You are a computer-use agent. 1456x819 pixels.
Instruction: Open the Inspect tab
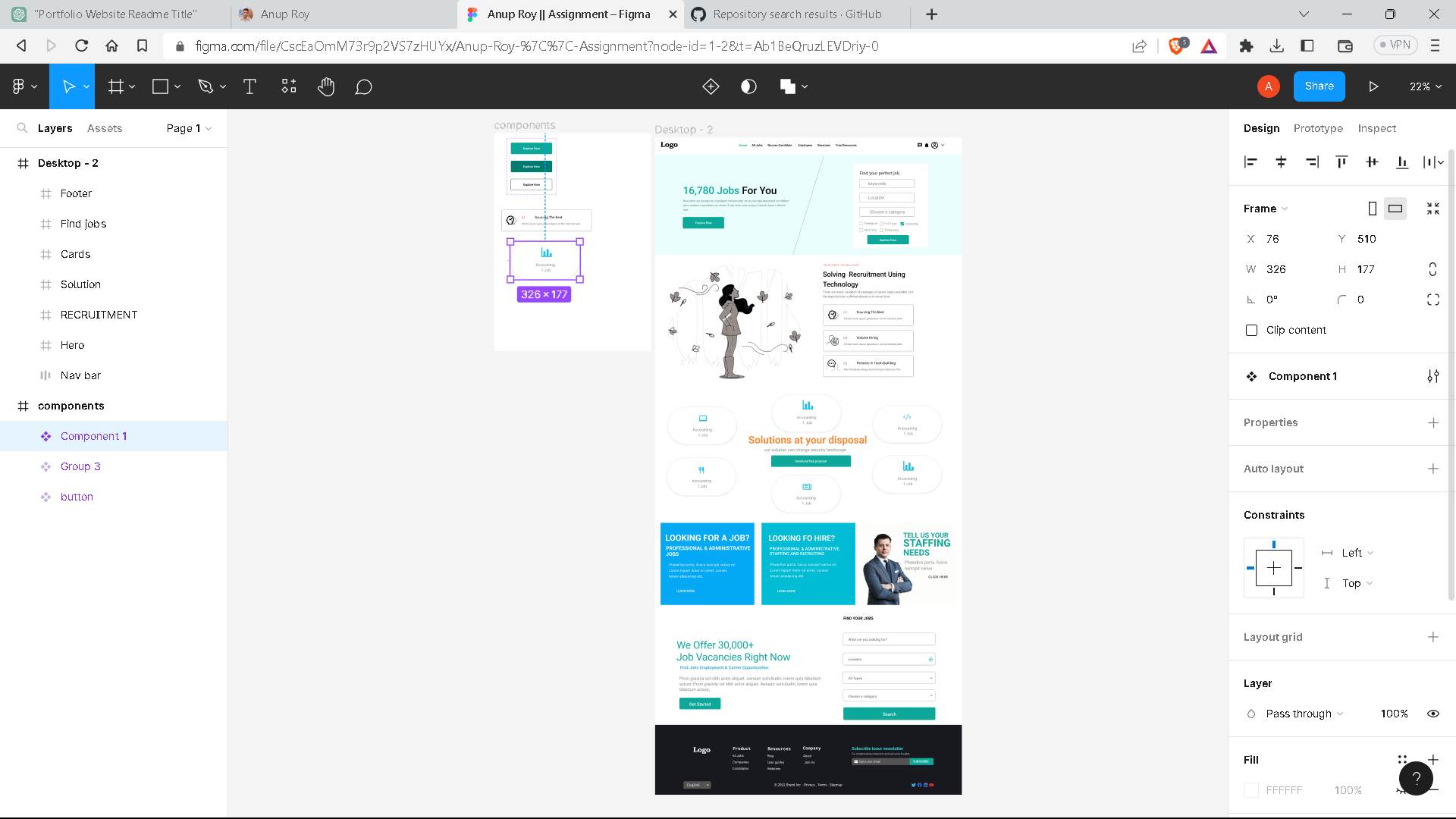(1376, 128)
